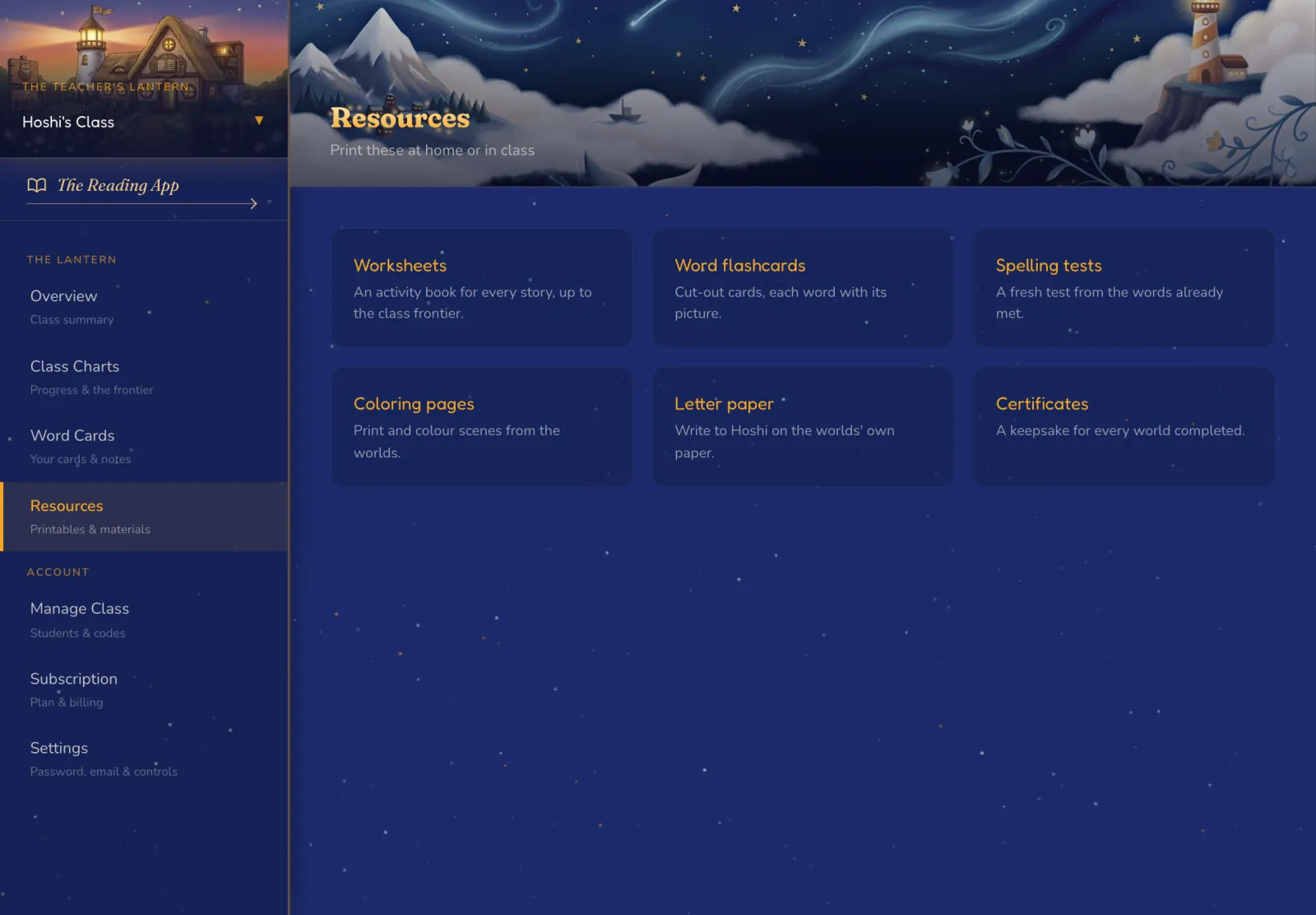This screenshot has height=915, width=1316.
Task: Click 'Cut-out cards, each word with its picture.'
Action: pyautogui.click(x=781, y=303)
